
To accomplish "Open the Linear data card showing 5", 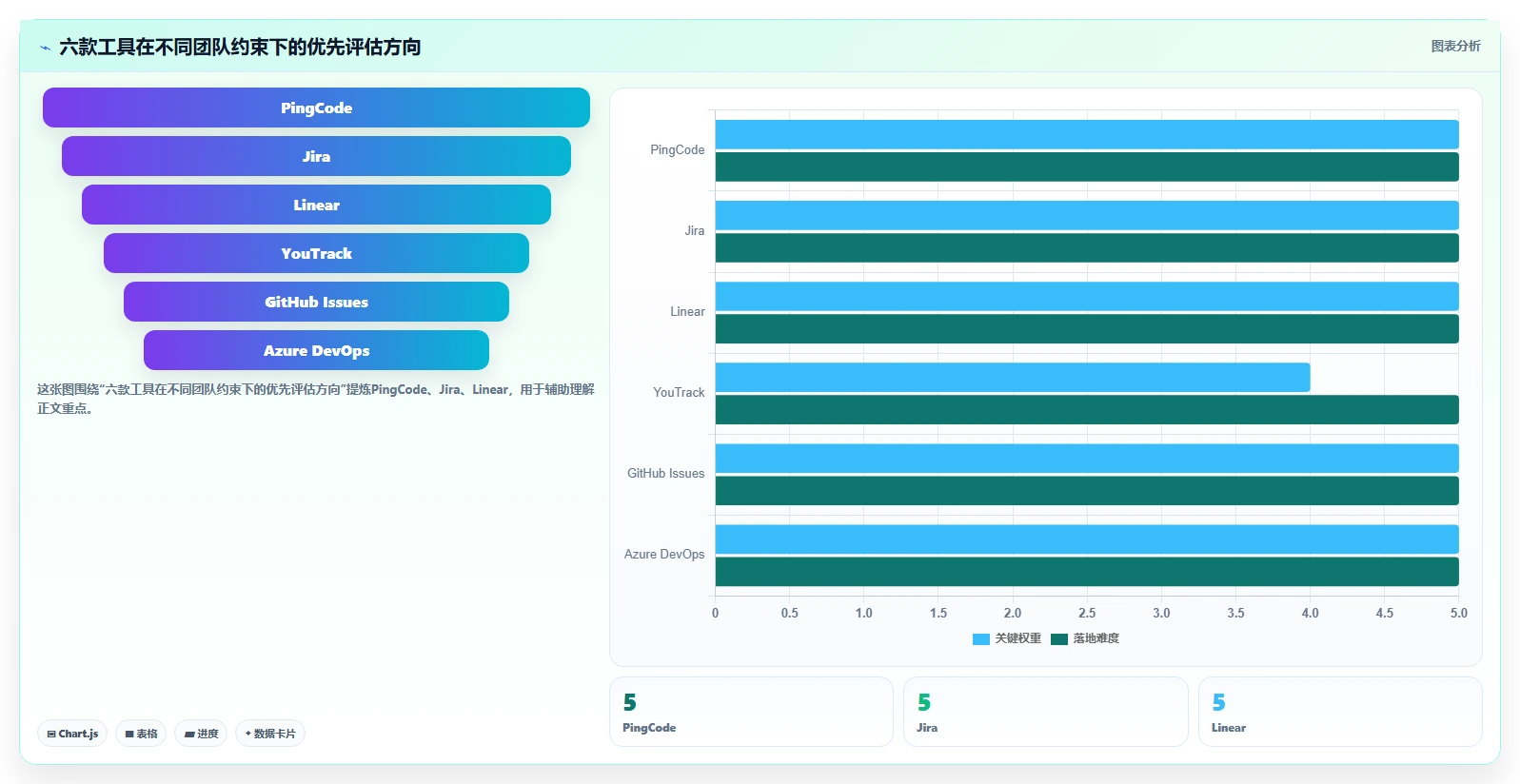I will (1340, 712).
